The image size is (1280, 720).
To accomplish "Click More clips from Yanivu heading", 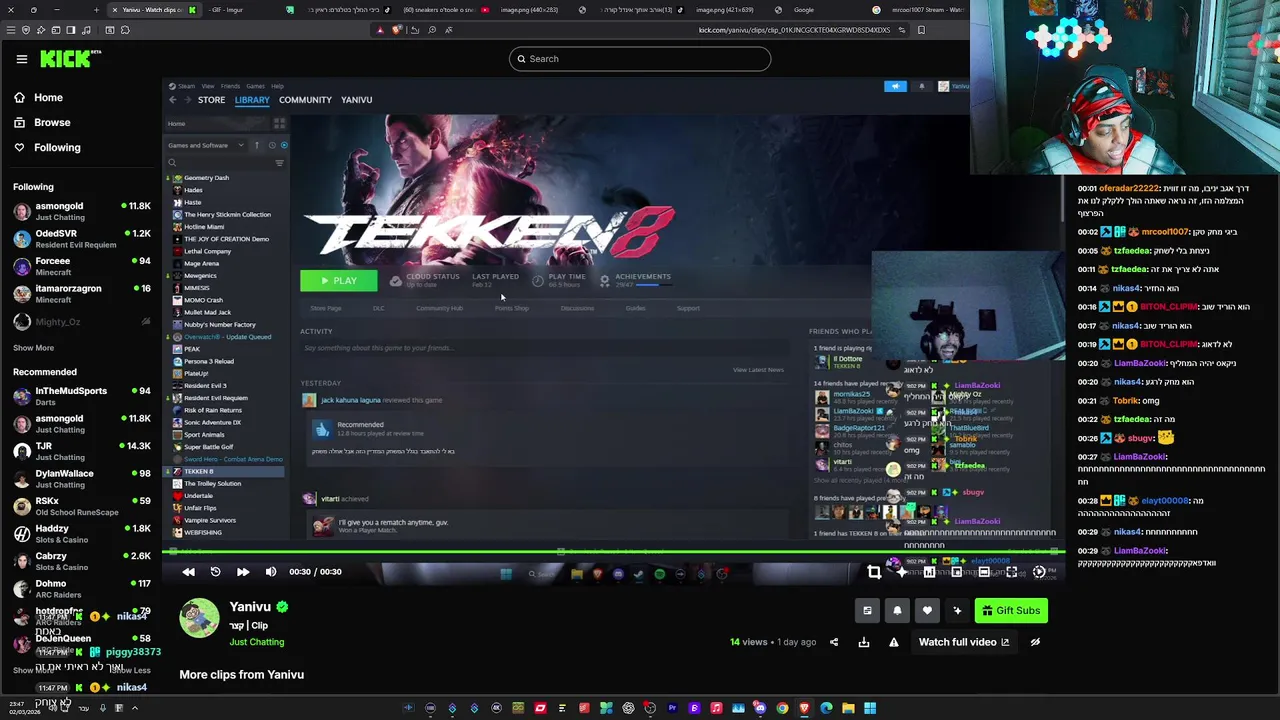I will (x=242, y=675).
